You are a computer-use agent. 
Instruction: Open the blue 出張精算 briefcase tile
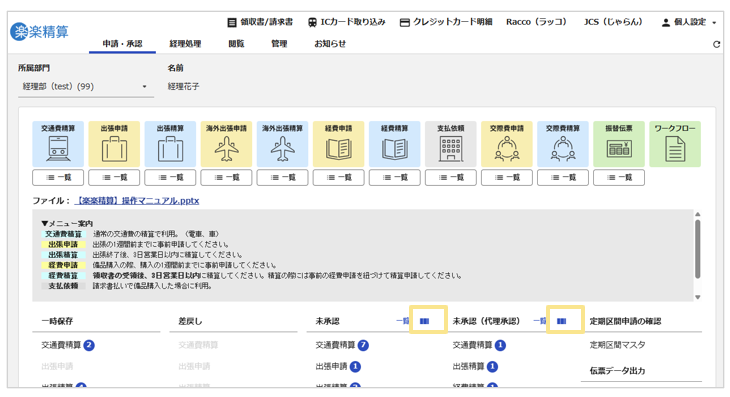(170, 144)
